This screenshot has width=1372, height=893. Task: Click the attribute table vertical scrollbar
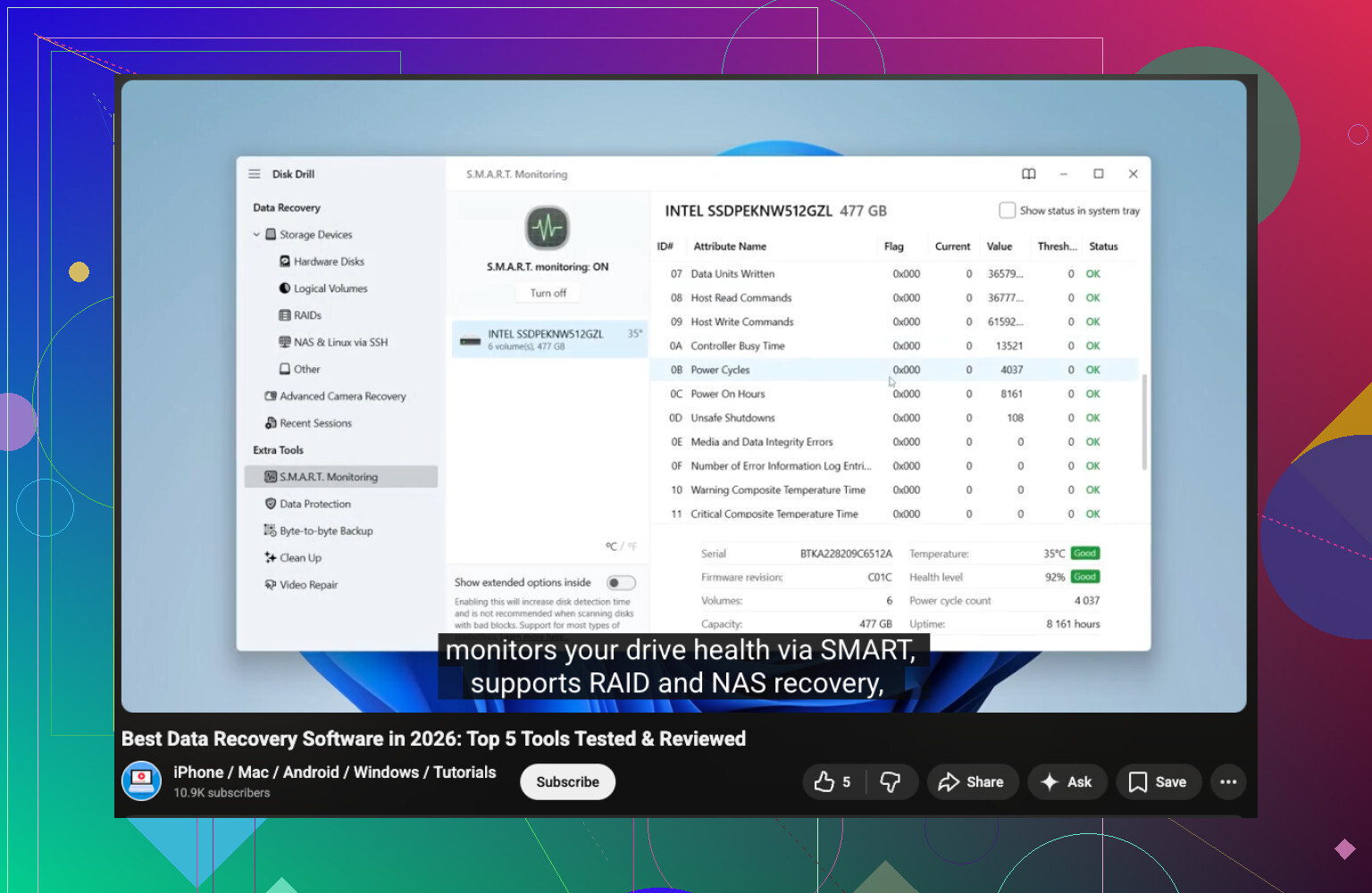tap(1144, 421)
